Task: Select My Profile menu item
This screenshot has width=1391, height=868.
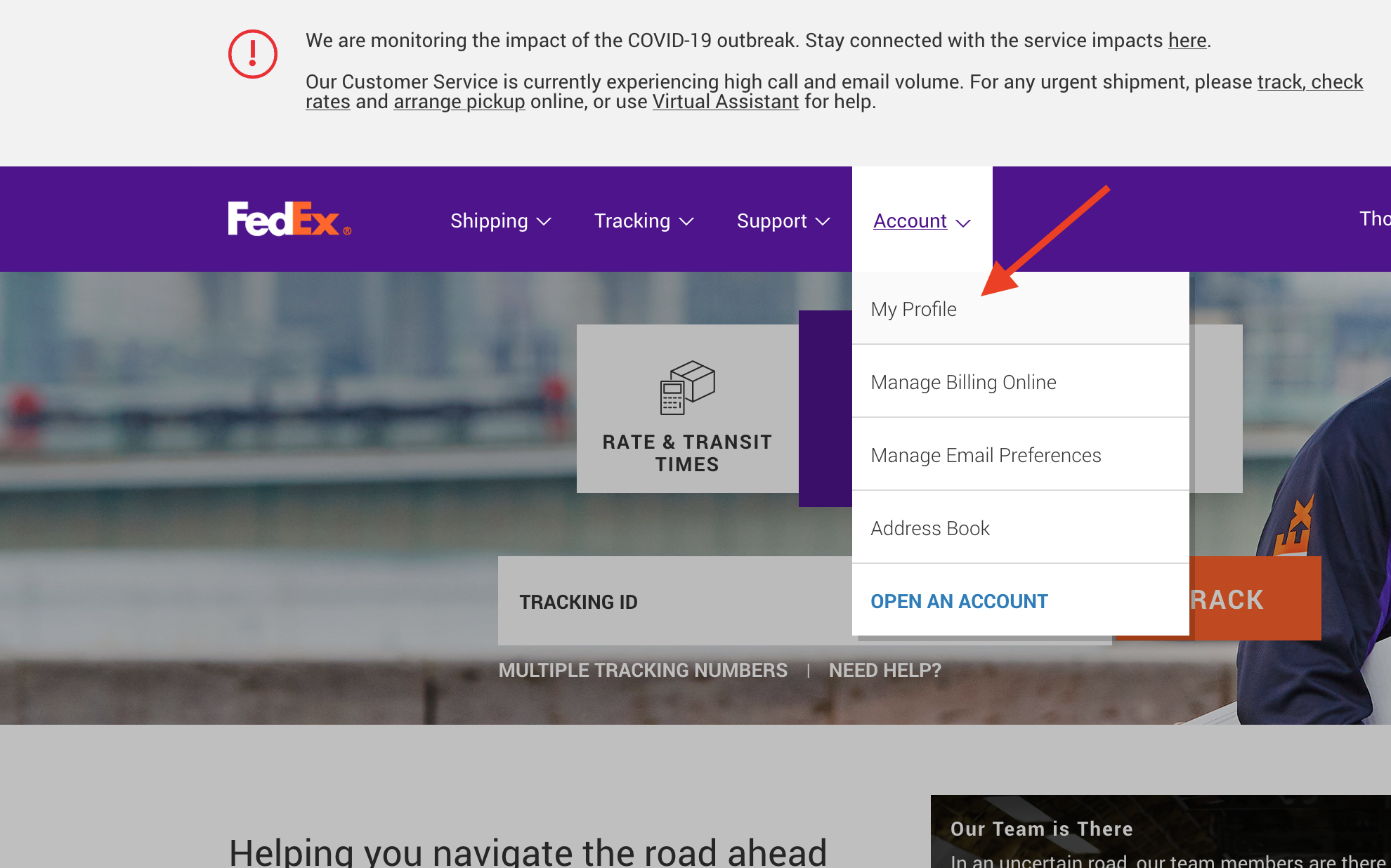Action: (913, 309)
